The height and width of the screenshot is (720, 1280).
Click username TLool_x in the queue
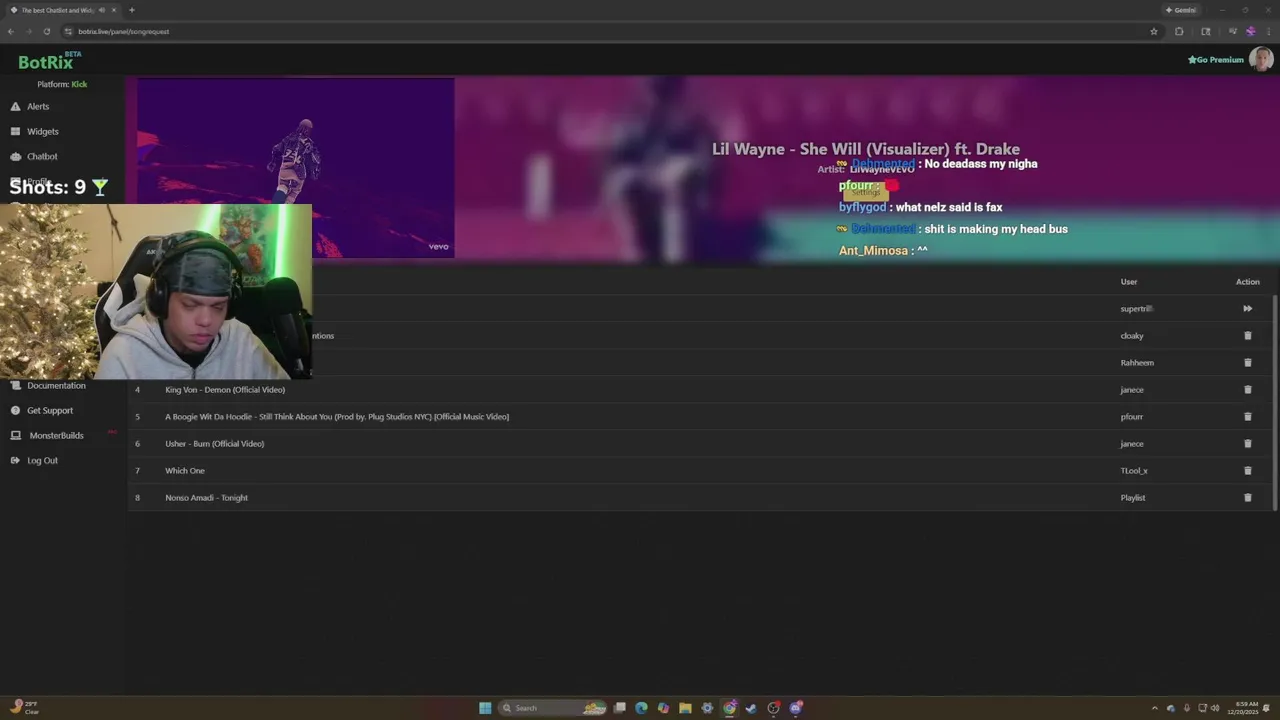pos(1133,471)
